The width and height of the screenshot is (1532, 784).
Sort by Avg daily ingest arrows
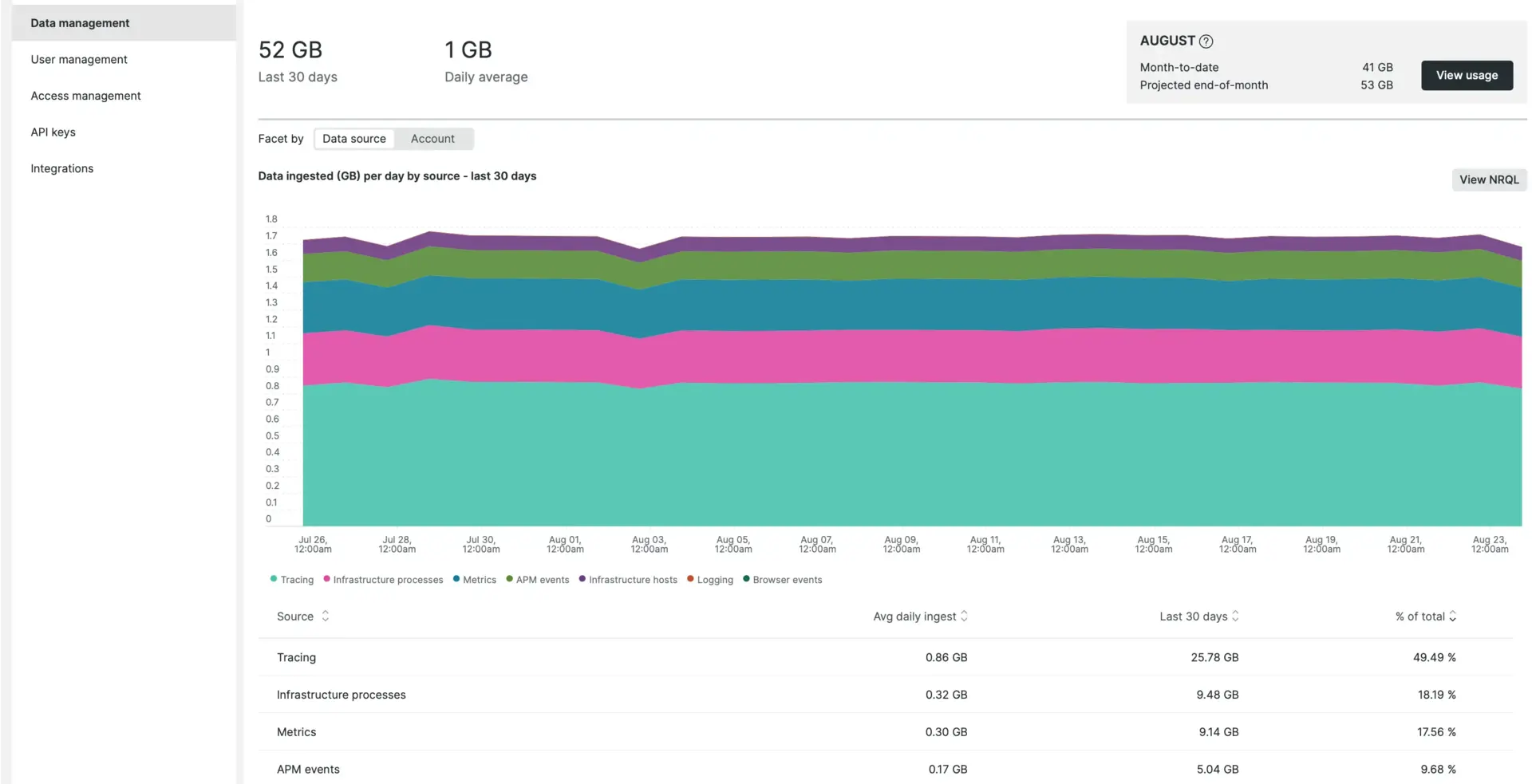(964, 616)
